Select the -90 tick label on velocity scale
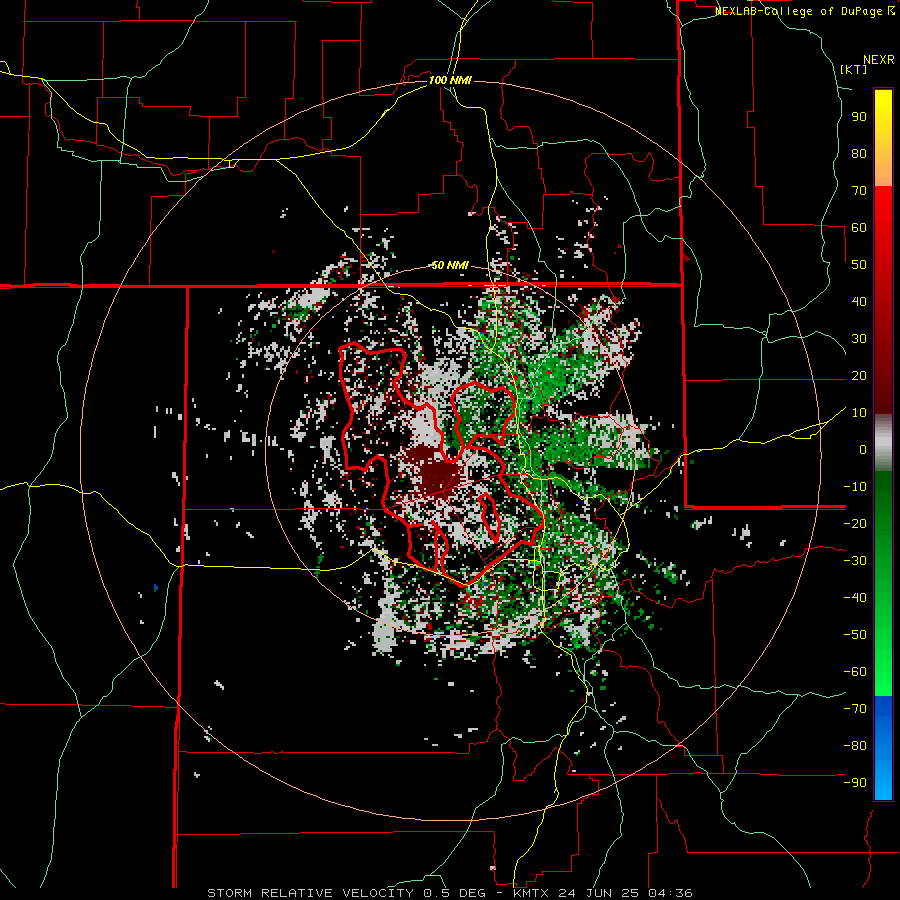Screen dimensions: 900x900 click(x=855, y=783)
